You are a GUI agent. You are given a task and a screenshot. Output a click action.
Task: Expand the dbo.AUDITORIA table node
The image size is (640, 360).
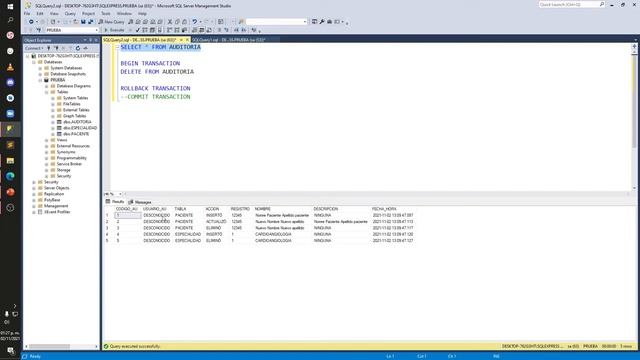(x=53, y=122)
